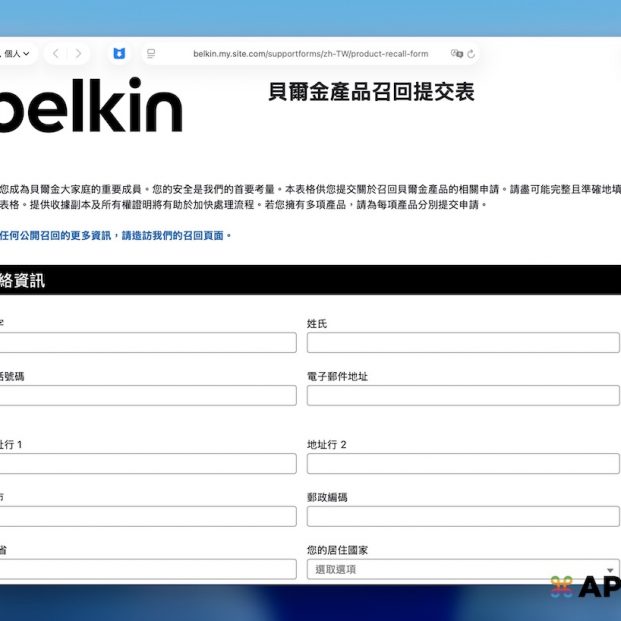Image resolution: width=621 pixels, height=621 pixels.
Task: Click the Safari forward navigation arrow
Action: 79,54
